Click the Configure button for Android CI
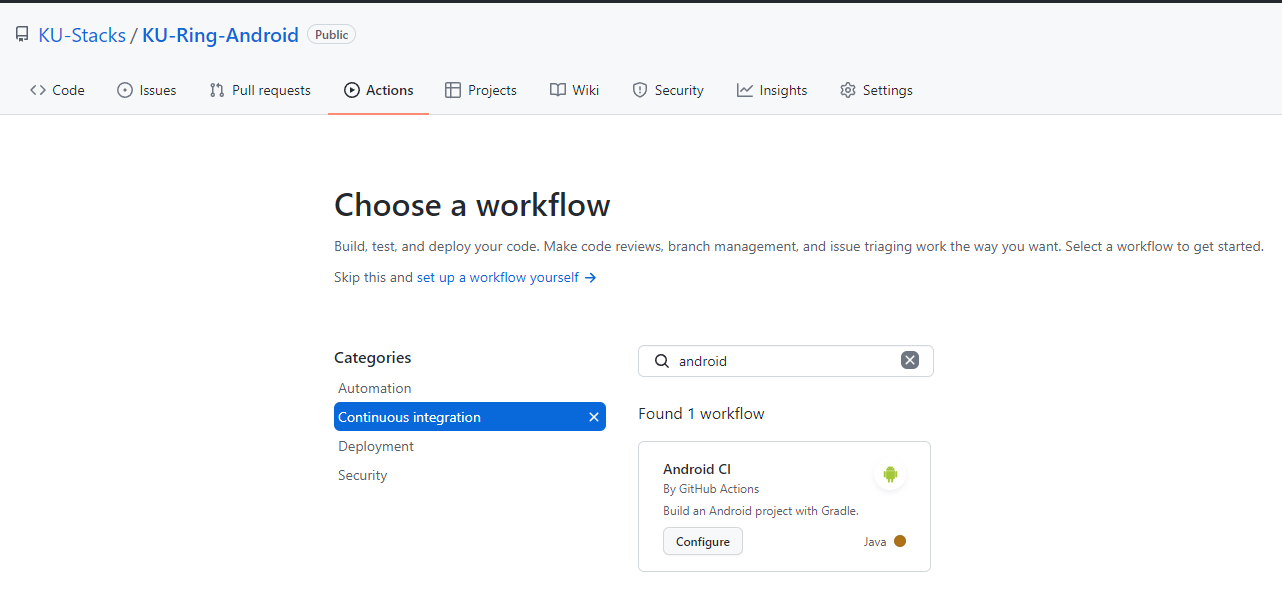1282x589 pixels. (703, 541)
